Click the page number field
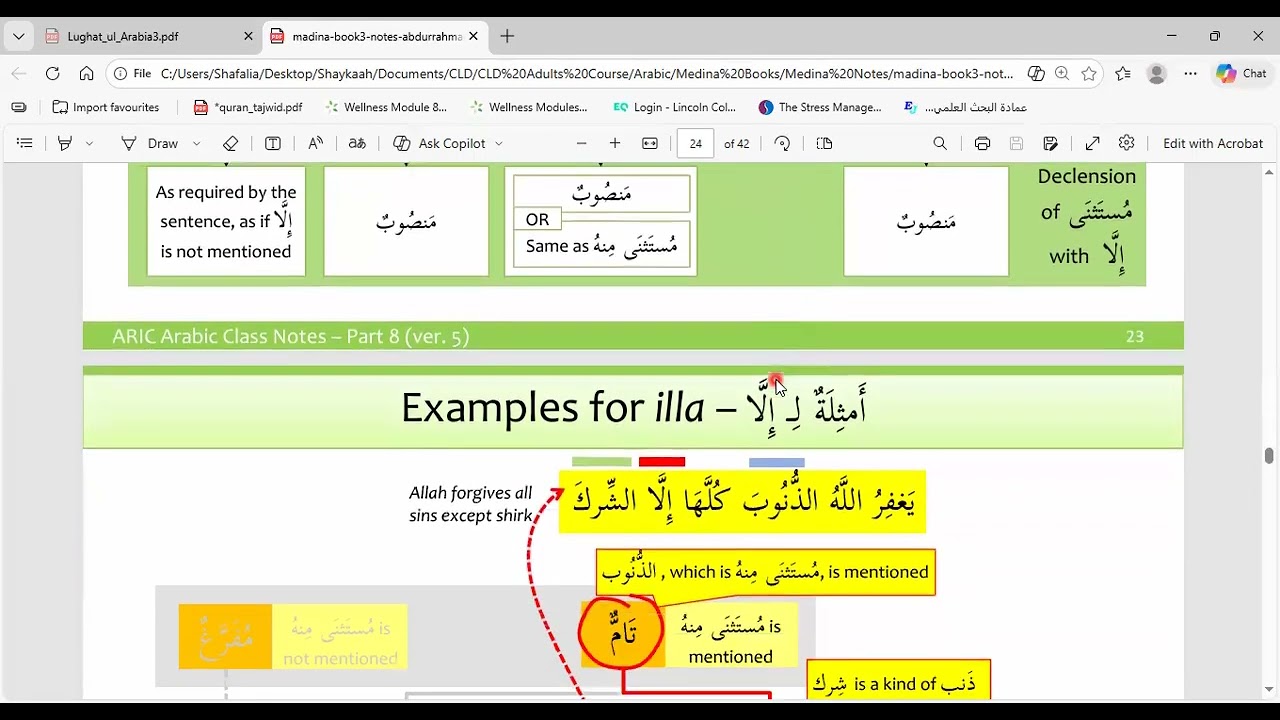 coord(695,143)
